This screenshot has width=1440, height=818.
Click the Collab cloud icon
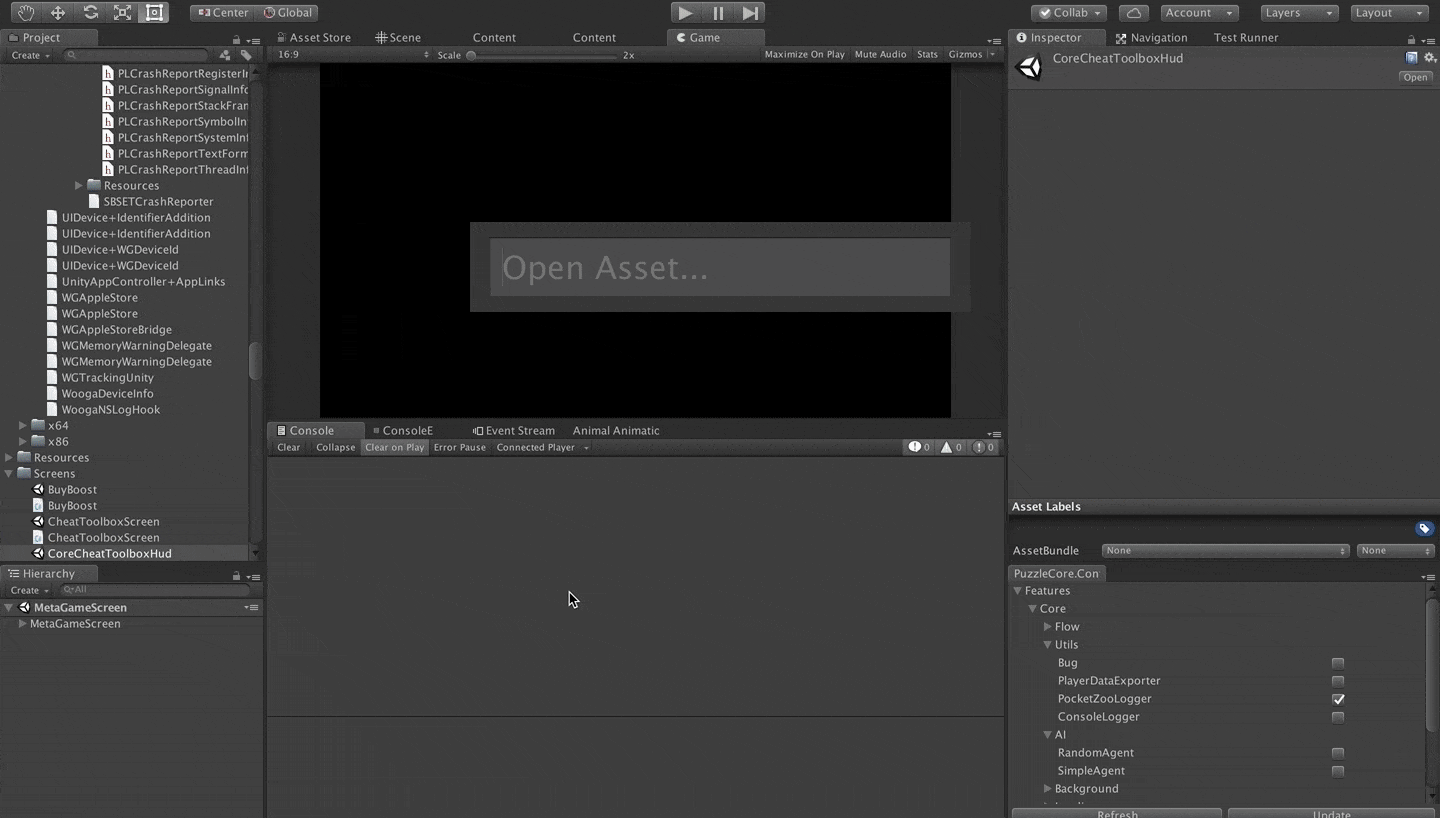point(1133,12)
